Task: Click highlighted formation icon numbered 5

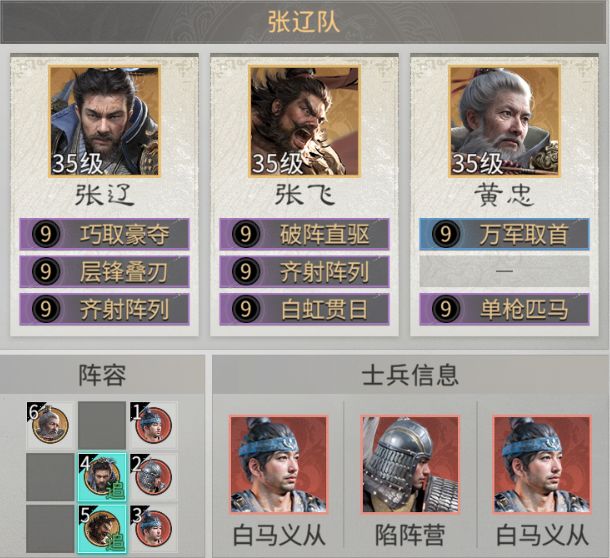Action: [102, 529]
